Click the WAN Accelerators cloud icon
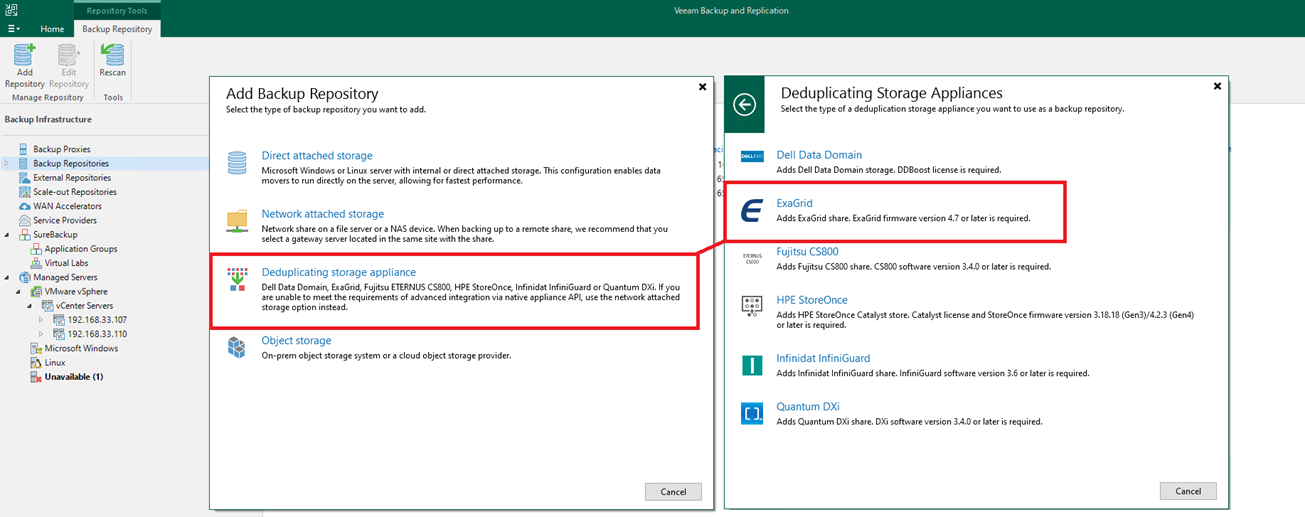This screenshot has height=517, width=1305. (23, 206)
